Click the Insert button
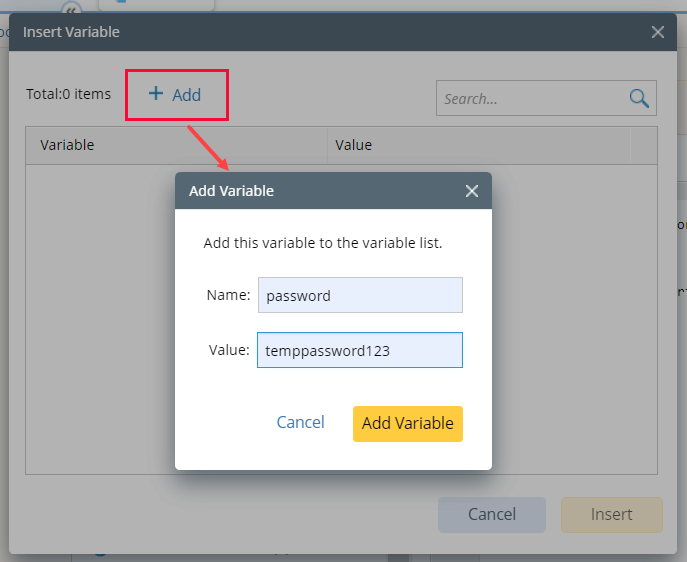 click(x=611, y=515)
